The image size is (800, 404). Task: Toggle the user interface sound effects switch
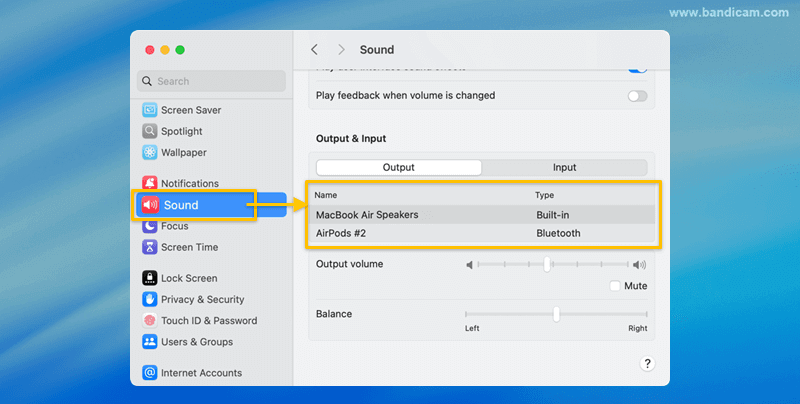[636, 68]
